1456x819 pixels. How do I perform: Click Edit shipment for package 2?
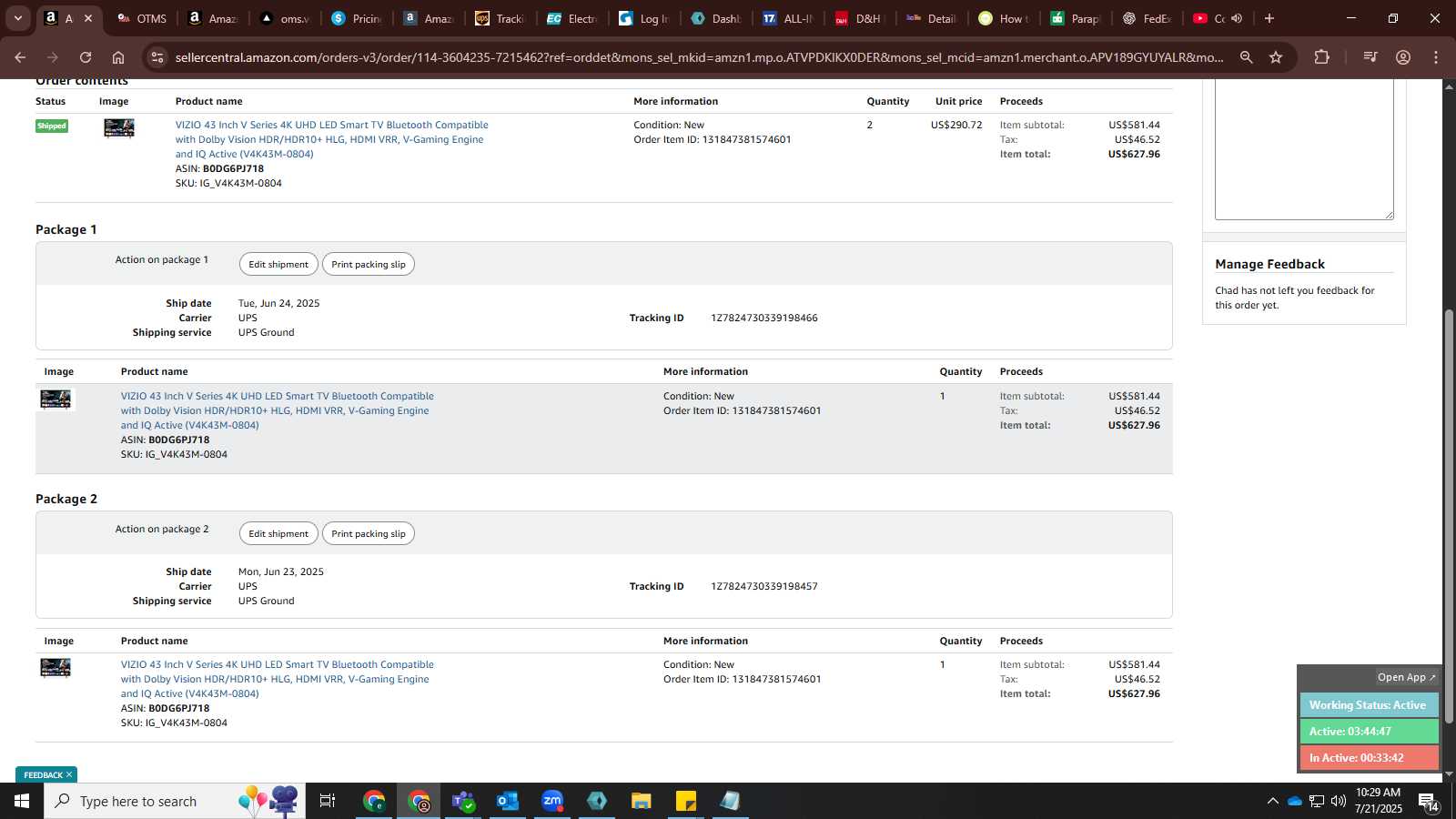pyautogui.click(x=278, y=533)
